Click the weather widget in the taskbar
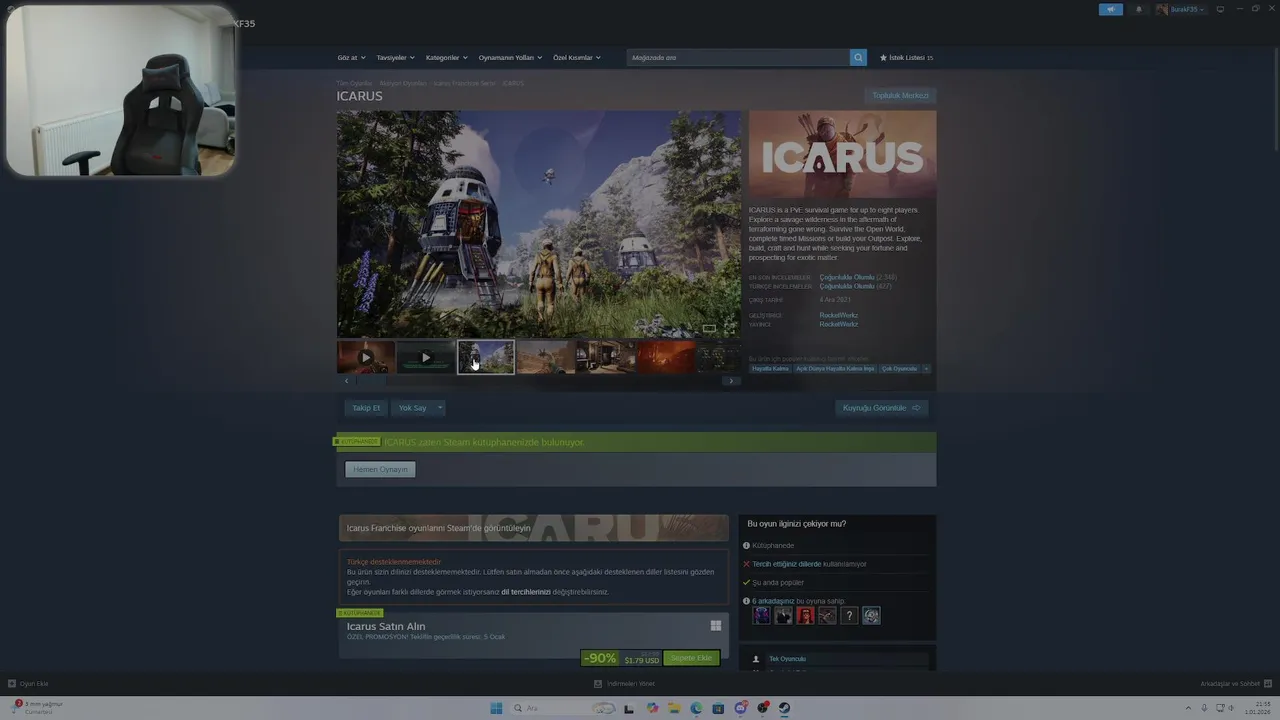 click(x=38, y=707)
